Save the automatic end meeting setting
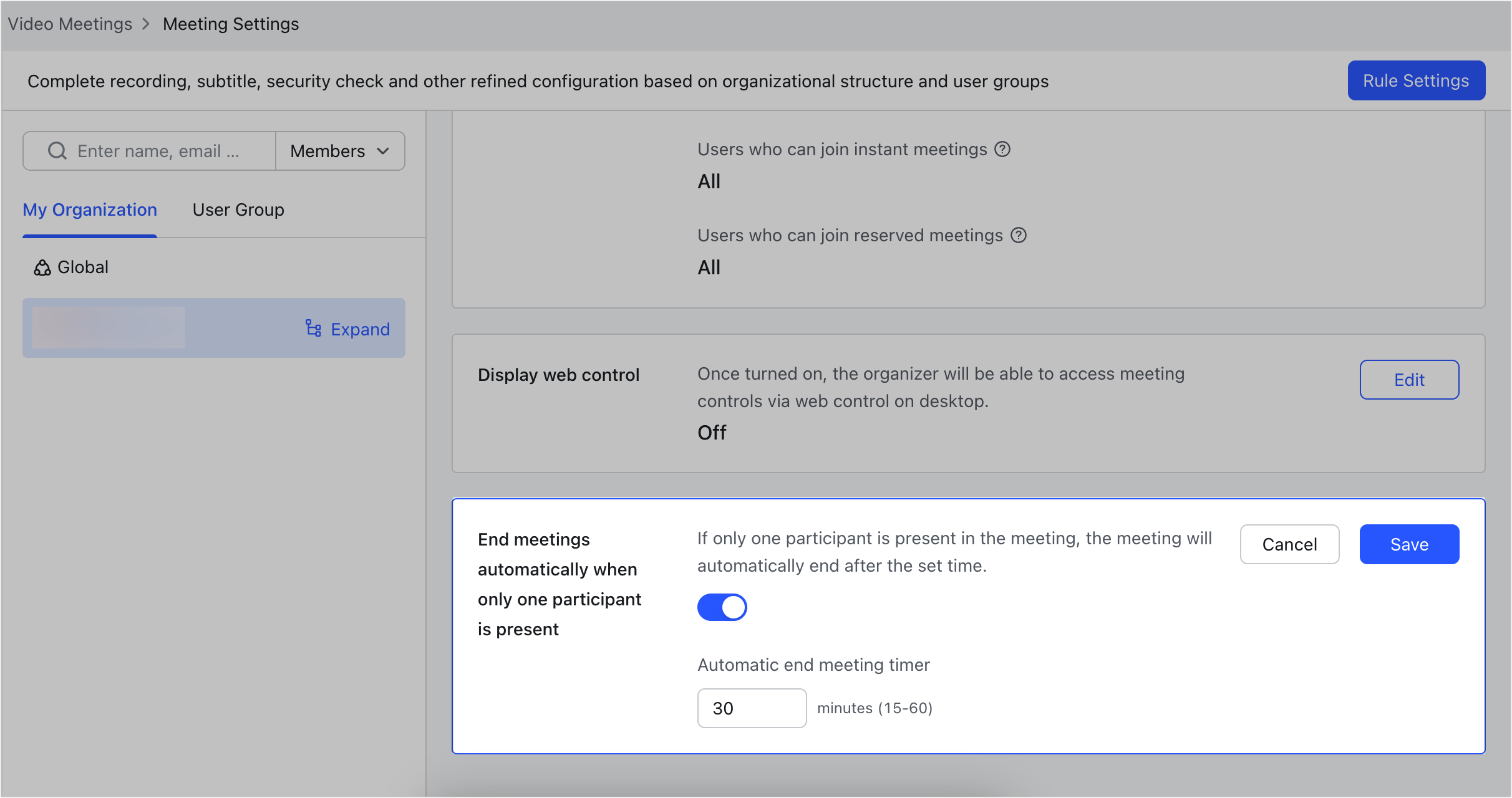Screen dimensions: 1512x798 point(1409,544)
